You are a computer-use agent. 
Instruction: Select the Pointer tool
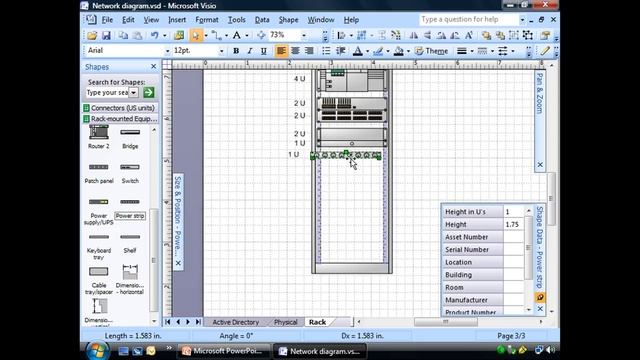(196, 36)
